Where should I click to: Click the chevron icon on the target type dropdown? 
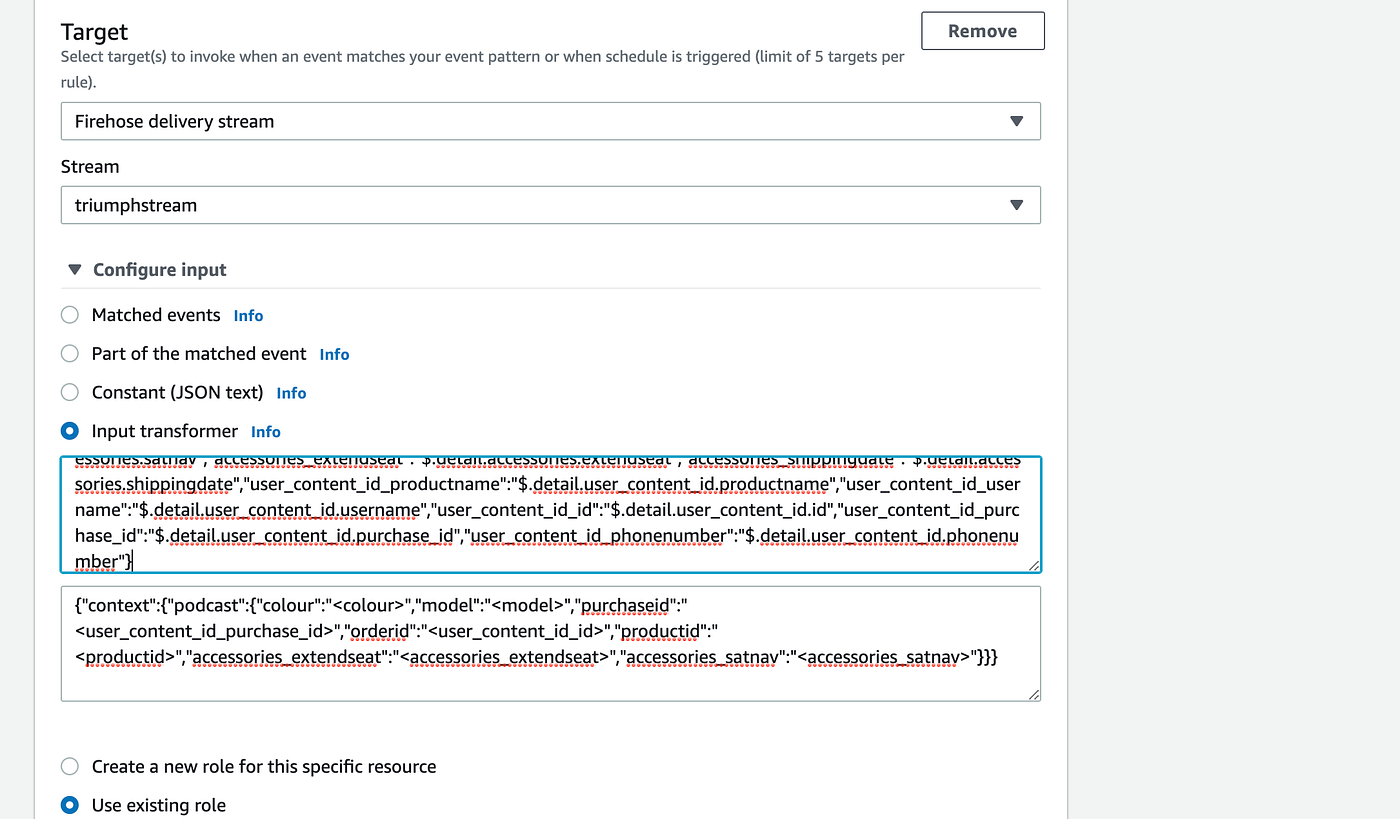pyautogui.click(x=1017, y=121)
